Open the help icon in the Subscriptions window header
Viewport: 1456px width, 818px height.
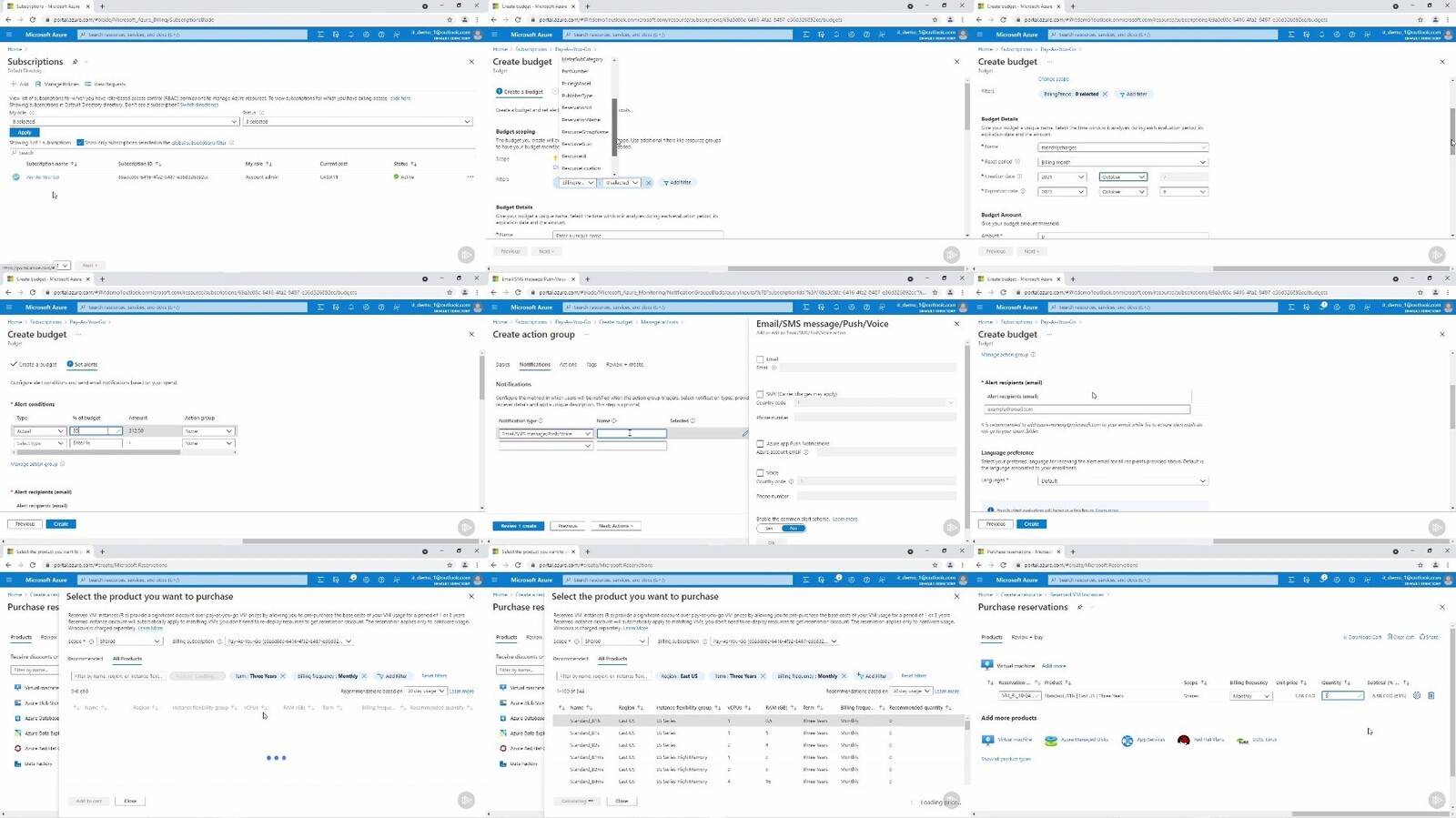pos(382,35)
